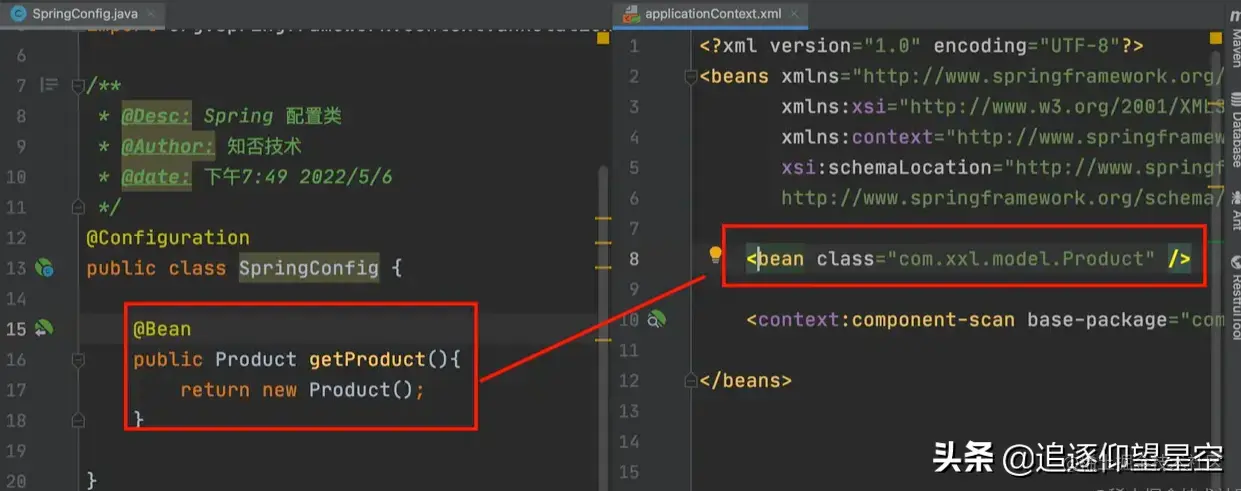1241x491 pixels.
Task: Click the @Bean annotation
Action: [x=162, y=329]
